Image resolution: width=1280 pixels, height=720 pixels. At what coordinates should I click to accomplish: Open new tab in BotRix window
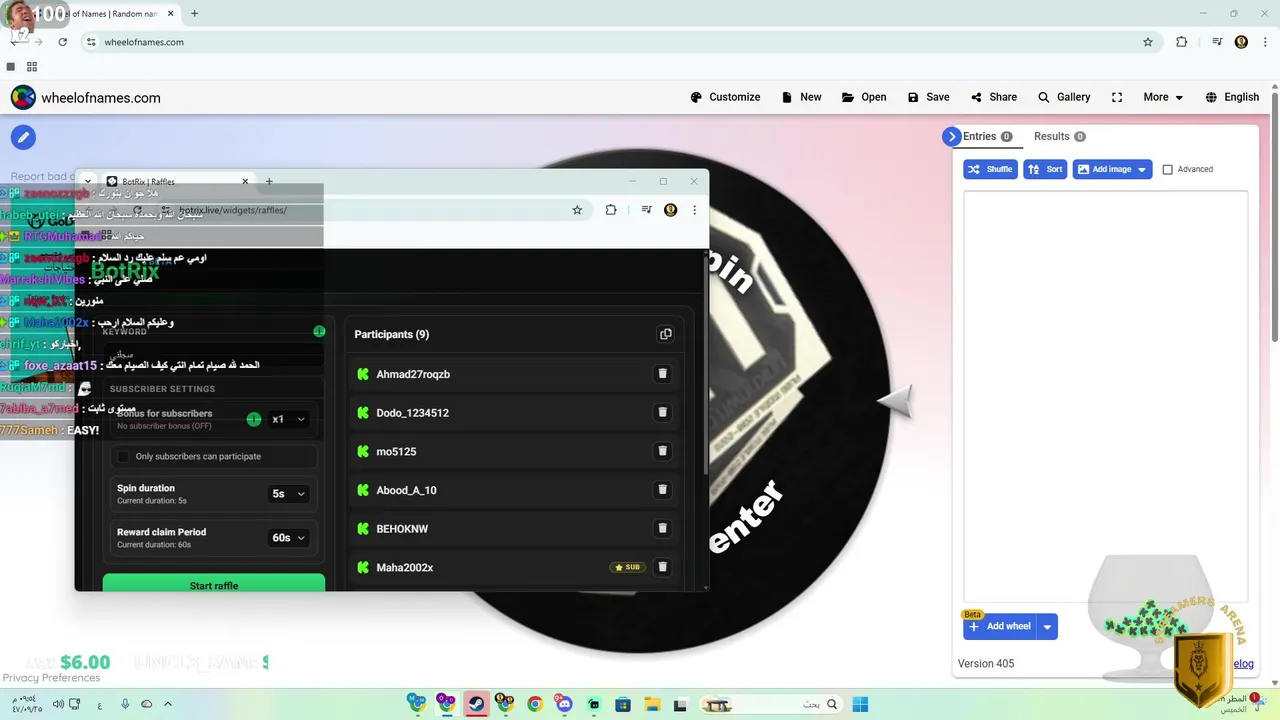point(269,182)
